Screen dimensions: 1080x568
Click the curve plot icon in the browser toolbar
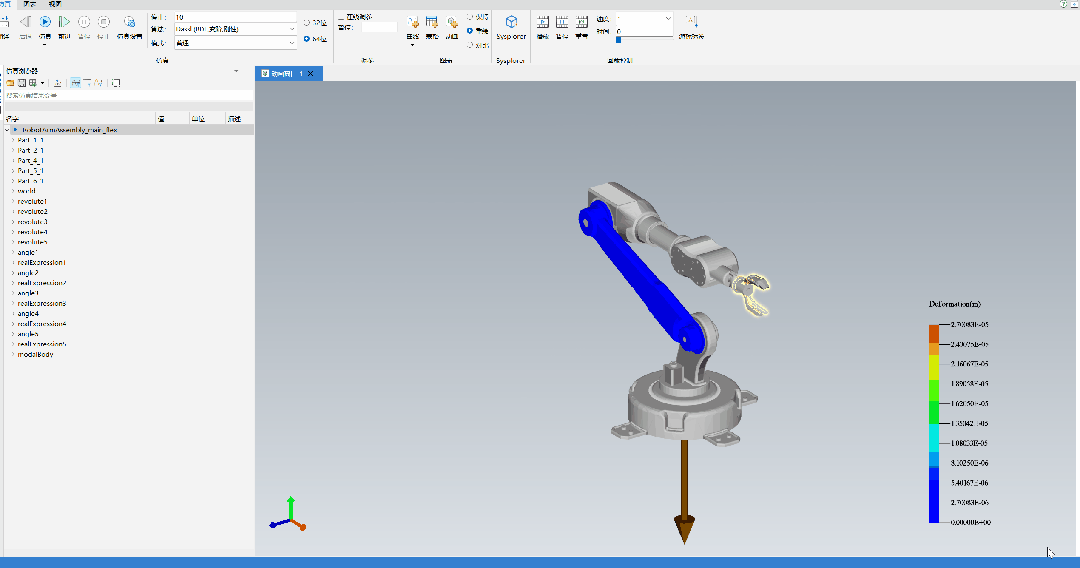(98, 83)
